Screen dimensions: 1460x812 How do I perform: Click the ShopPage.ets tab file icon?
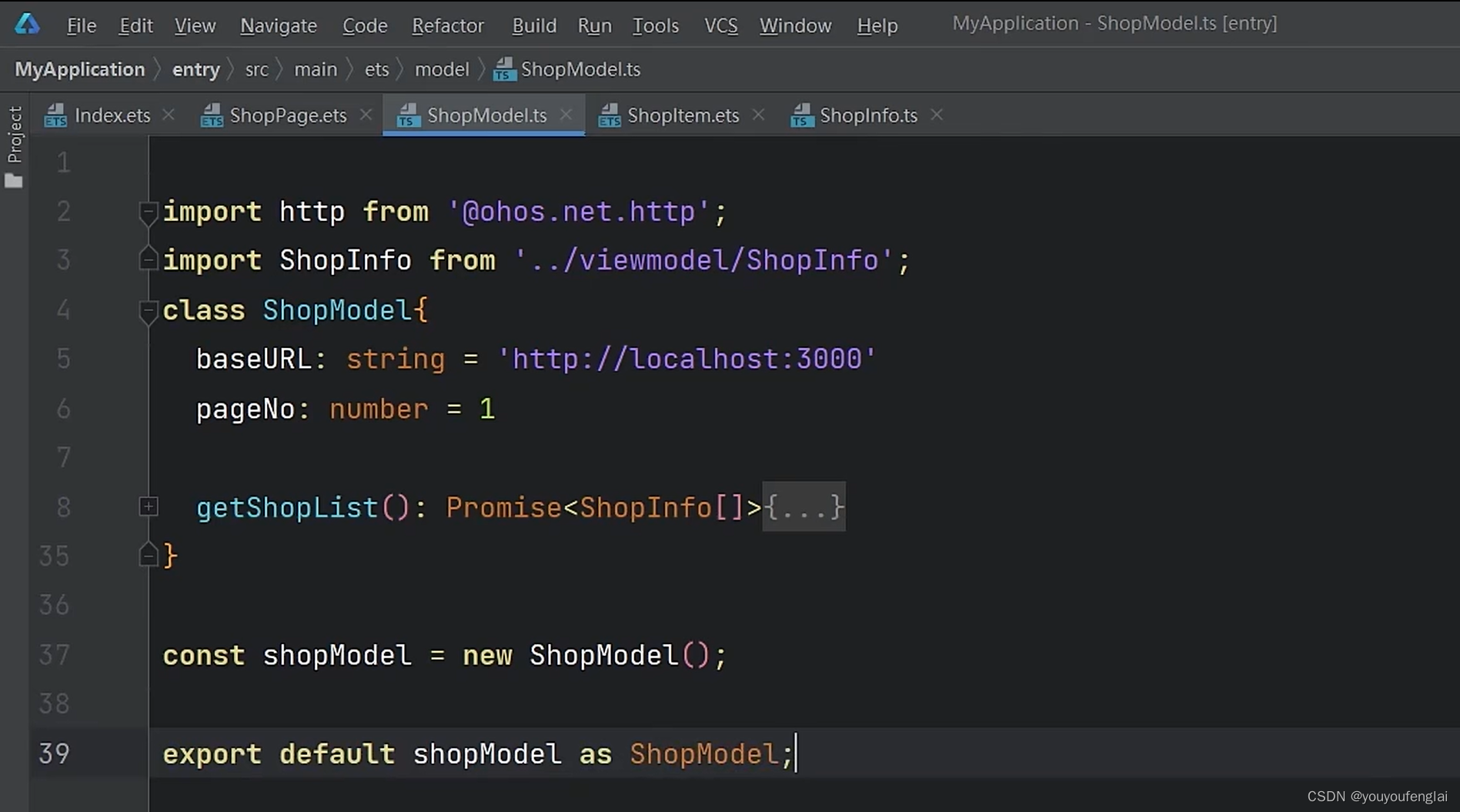pyautogui.click(x=212, y=115)
